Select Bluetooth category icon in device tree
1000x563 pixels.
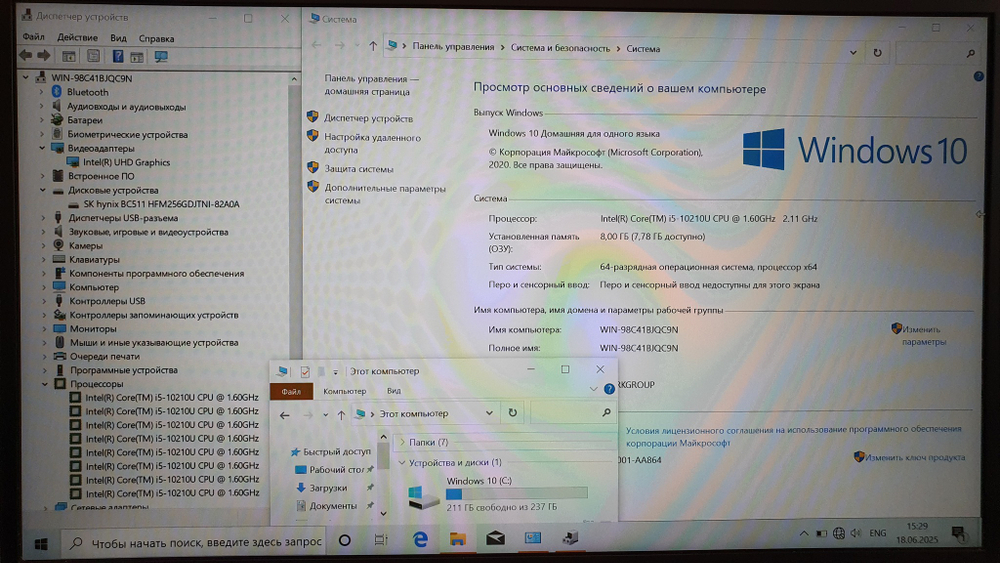pyautogui.click(x=57, y=92)
